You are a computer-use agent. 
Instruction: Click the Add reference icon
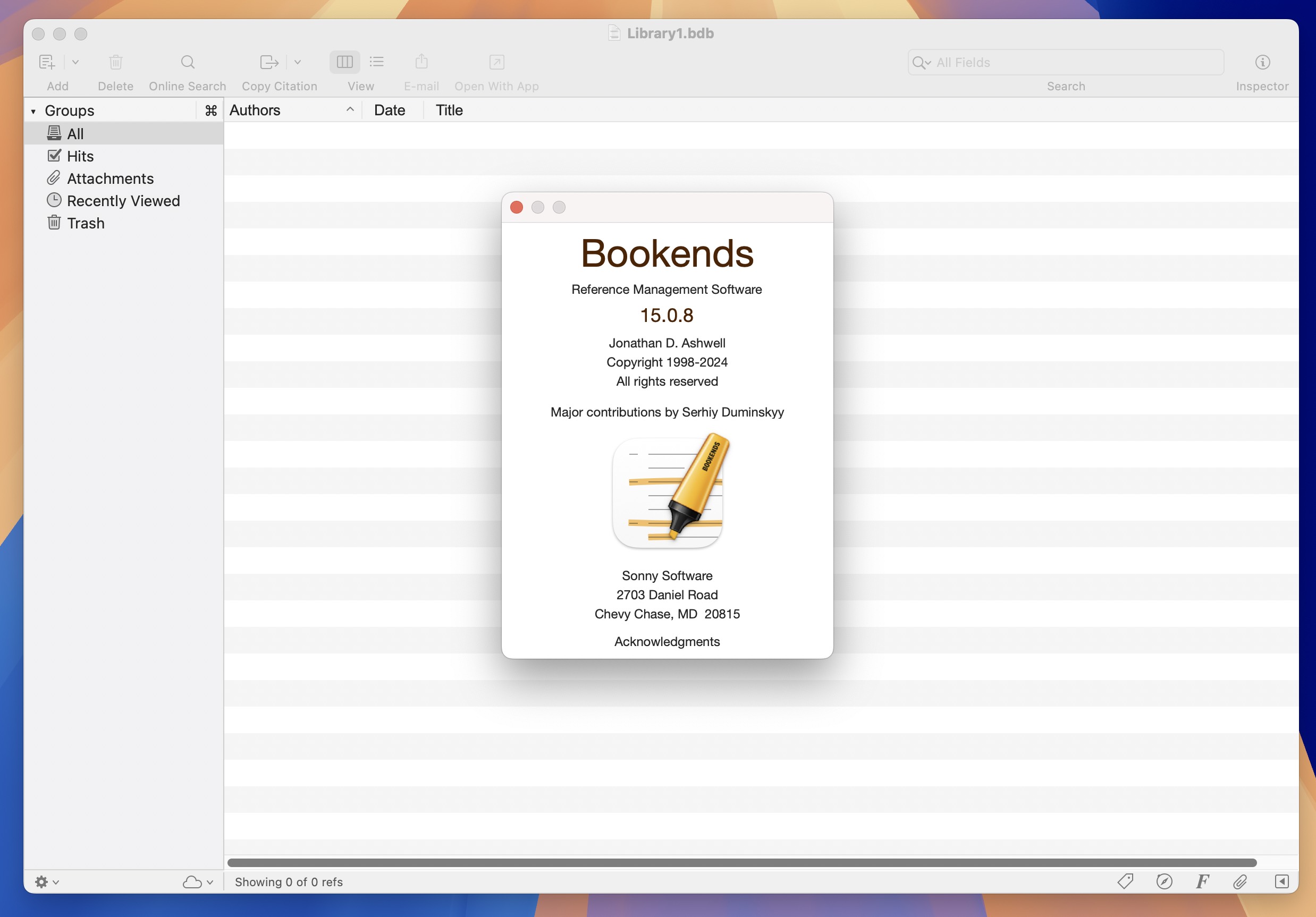pyautogui.click(x=47, y=62)
